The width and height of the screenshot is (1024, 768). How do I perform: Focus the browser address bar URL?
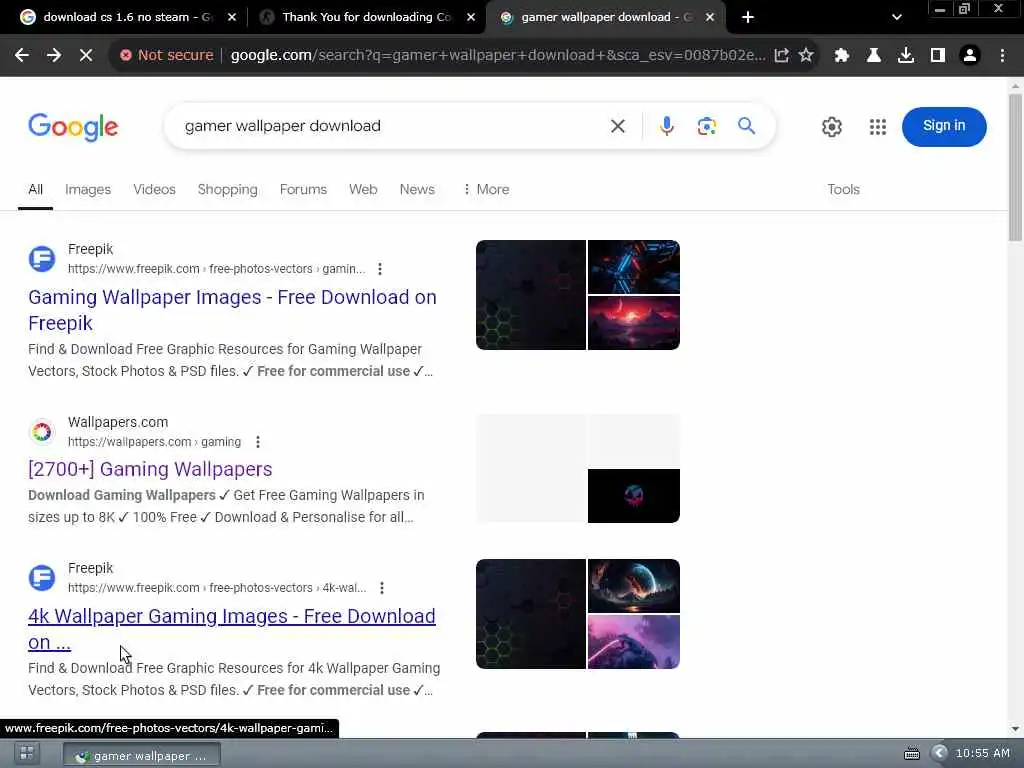tap(498, 56)
